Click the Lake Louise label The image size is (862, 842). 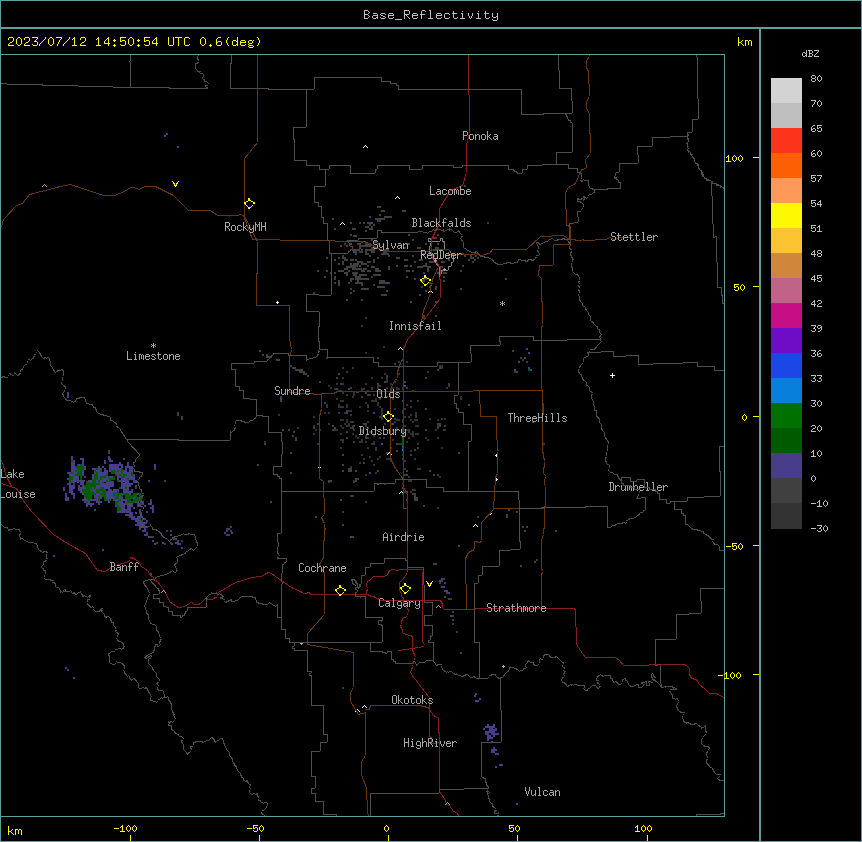point(18,484)
